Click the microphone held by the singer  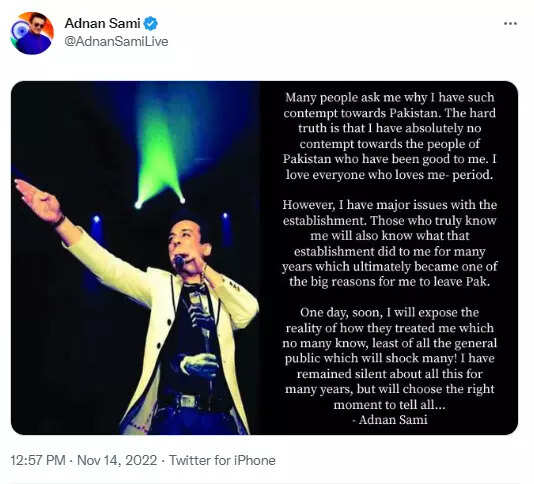coord(179,263)
